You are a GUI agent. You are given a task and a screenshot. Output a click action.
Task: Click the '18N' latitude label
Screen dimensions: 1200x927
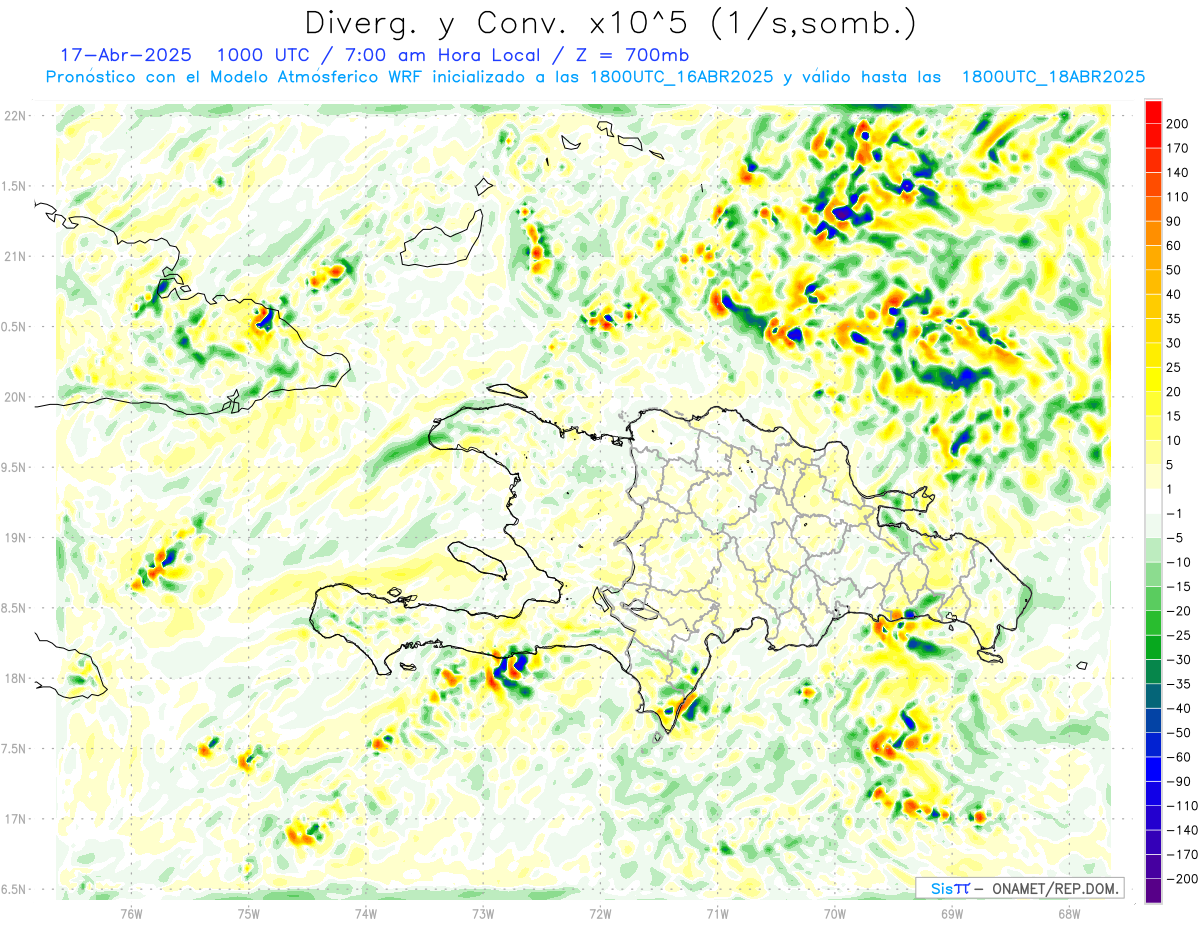(x=14, y=678)
